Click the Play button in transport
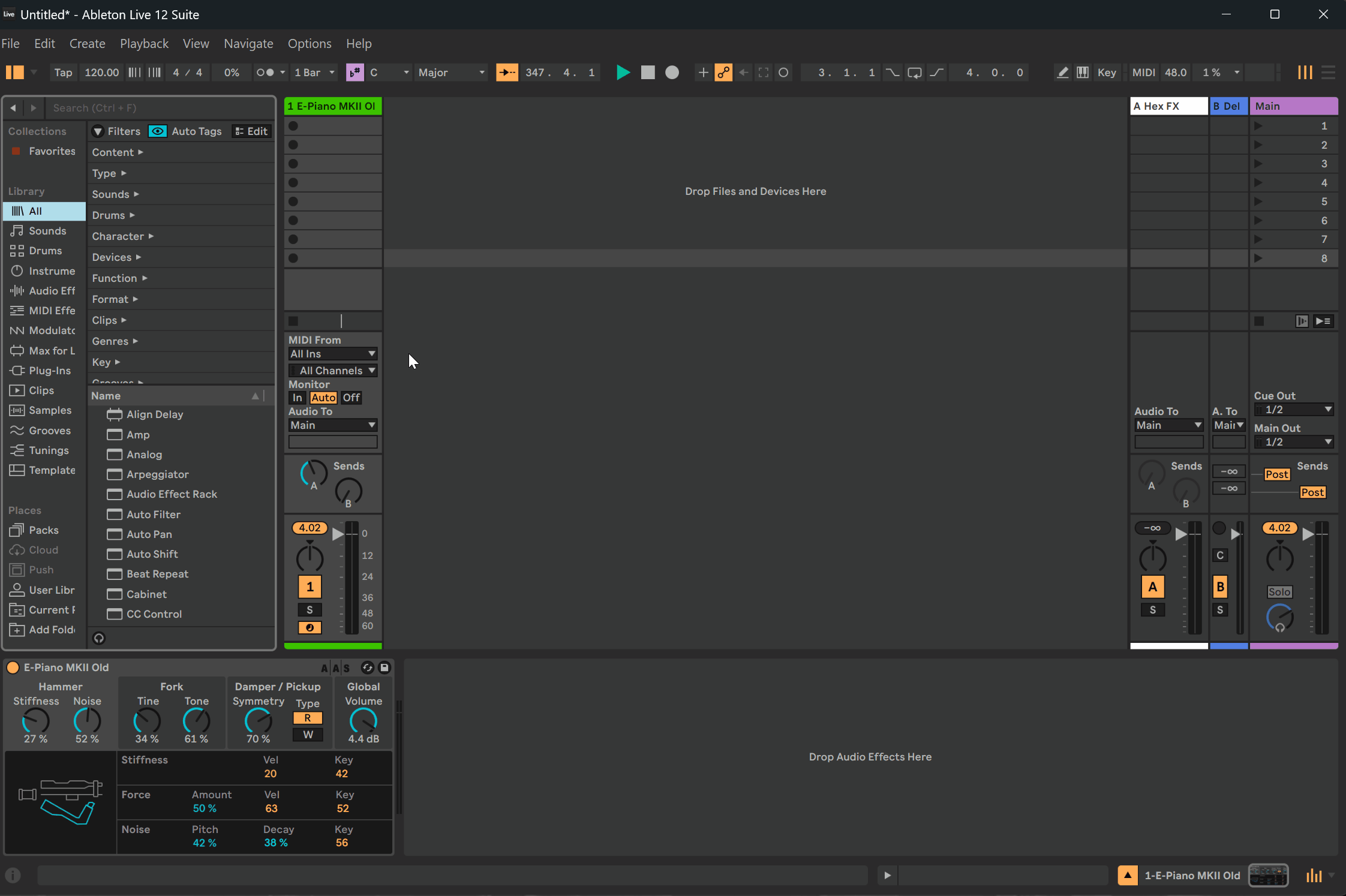Screen dimensions: 1346x896 623,73
